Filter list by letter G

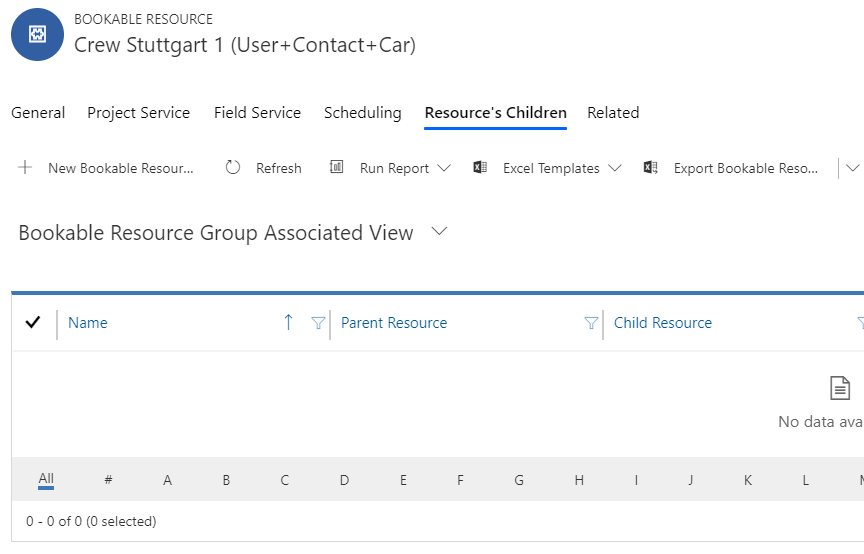click(x=519, y=480)
